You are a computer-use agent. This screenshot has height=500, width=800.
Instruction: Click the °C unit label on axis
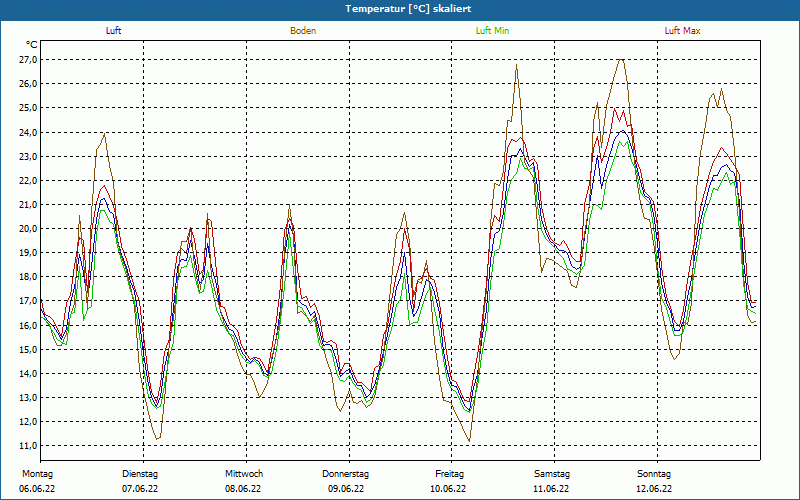pyautogui.click(x=32, y=45)
